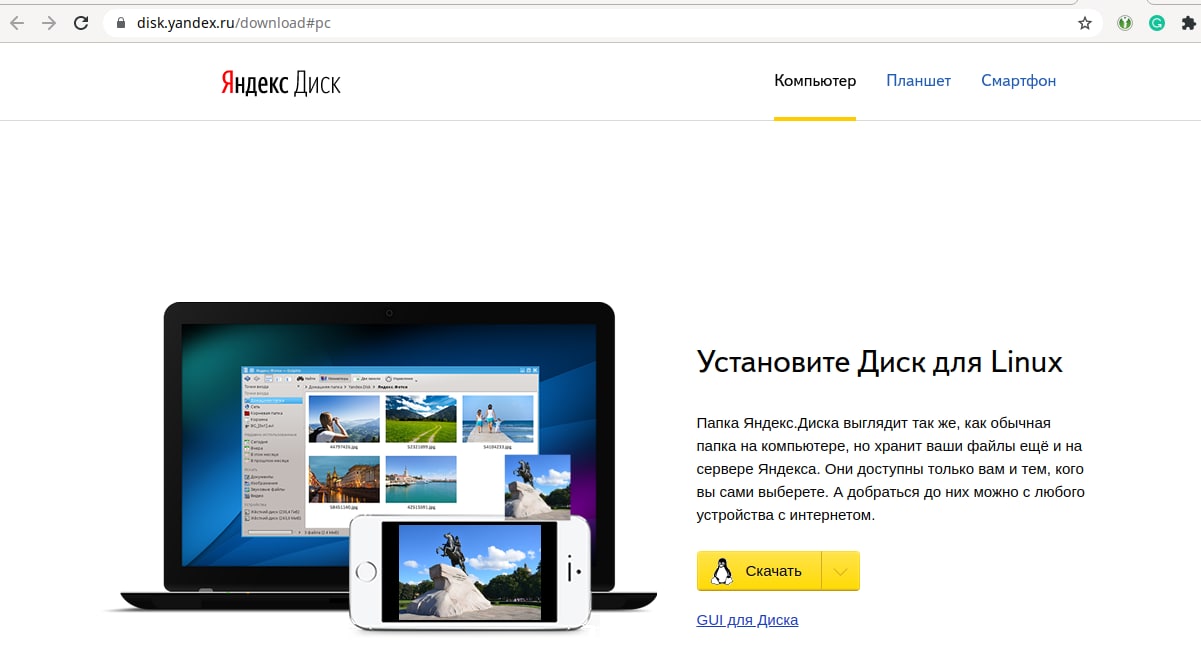Switch to the Планшет tab

[x=918, y=81]
